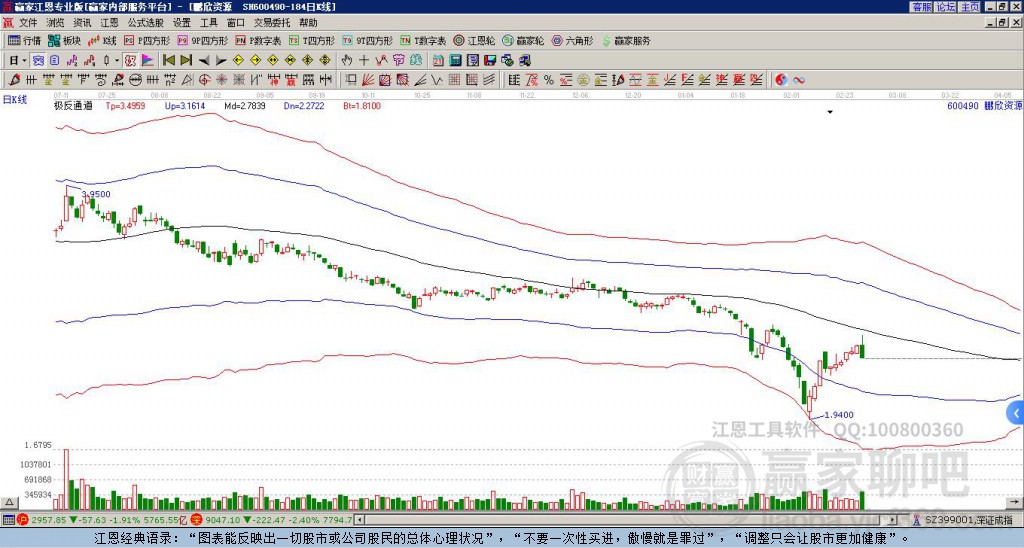Open the 赢家轮 tool
The width and height of the screenshot is (1024, 548).
[x=523, y=40]
